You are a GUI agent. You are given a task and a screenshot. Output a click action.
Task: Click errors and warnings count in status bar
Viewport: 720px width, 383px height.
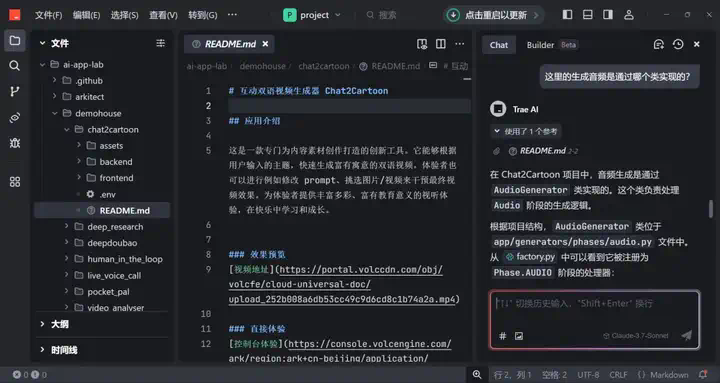pyautogui.click(x=29, y=375)
